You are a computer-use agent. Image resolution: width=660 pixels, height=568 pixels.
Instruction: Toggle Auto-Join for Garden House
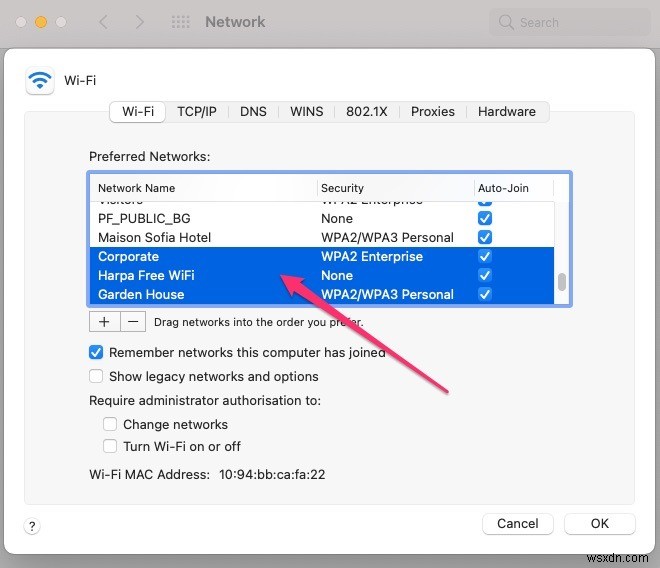485,294
